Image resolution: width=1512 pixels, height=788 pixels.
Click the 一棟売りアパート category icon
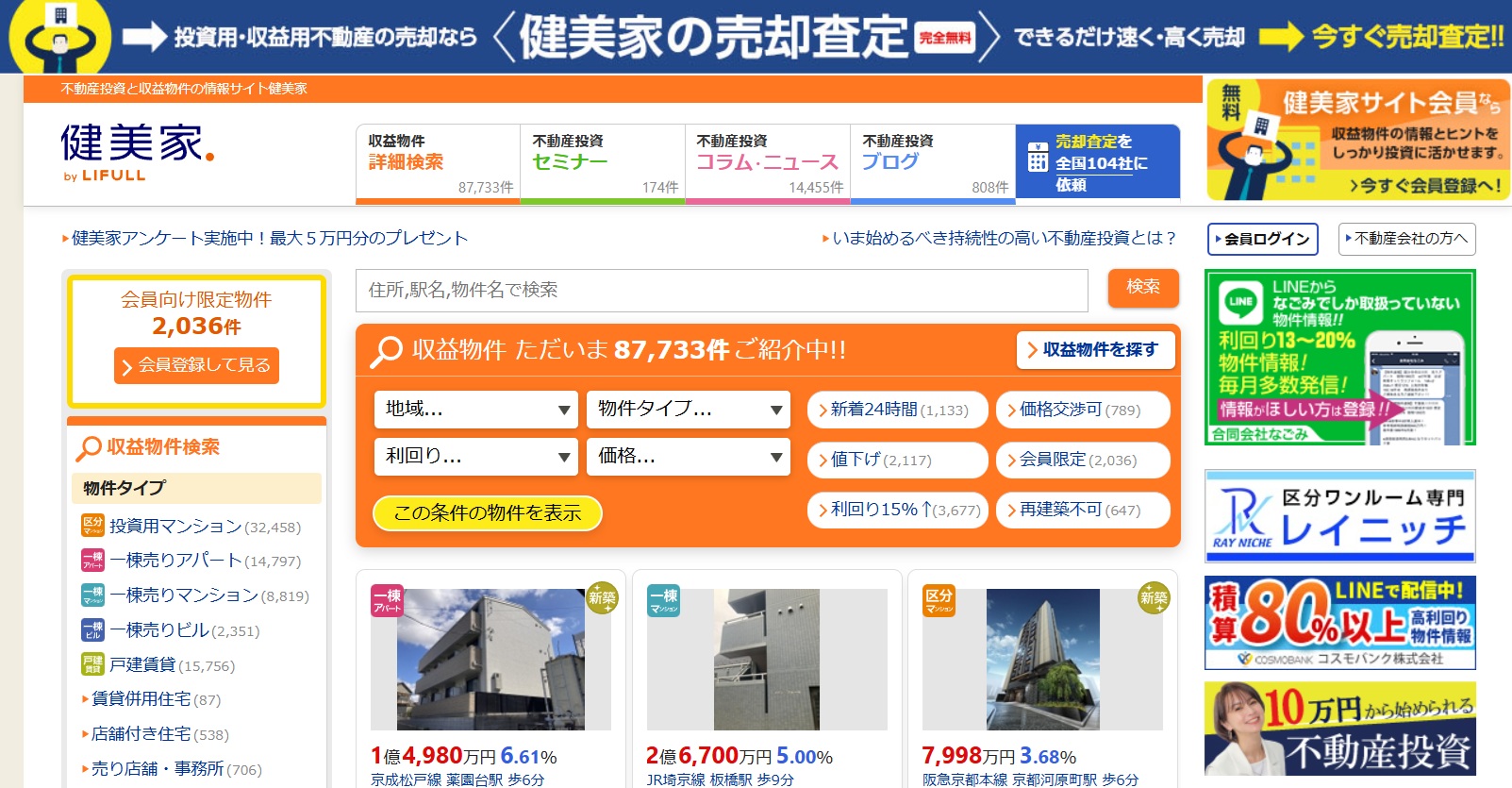click(x=92, y=561)
